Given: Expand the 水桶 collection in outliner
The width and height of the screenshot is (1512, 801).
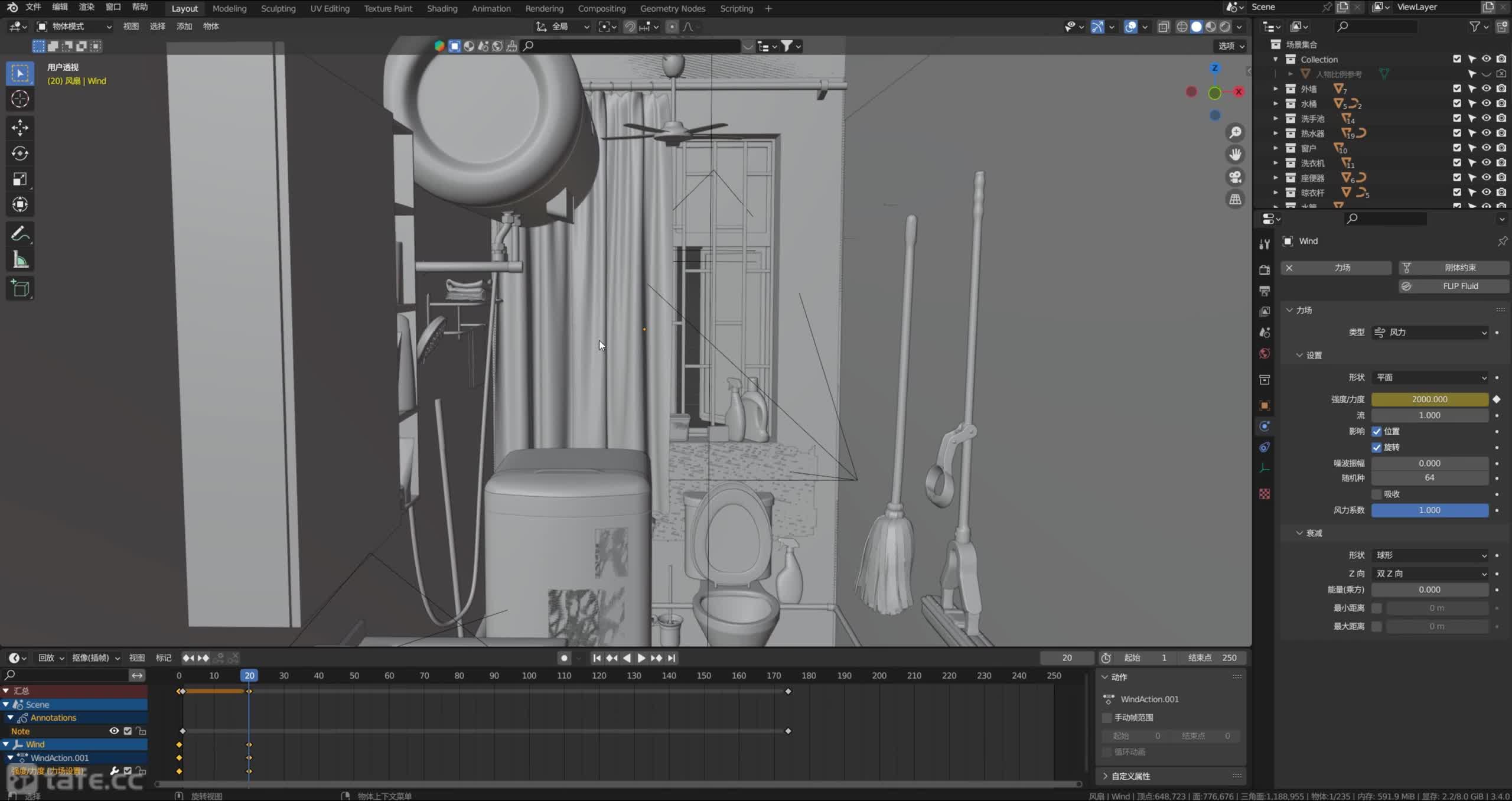Looking at the screenshot, I should (1276, 103).
